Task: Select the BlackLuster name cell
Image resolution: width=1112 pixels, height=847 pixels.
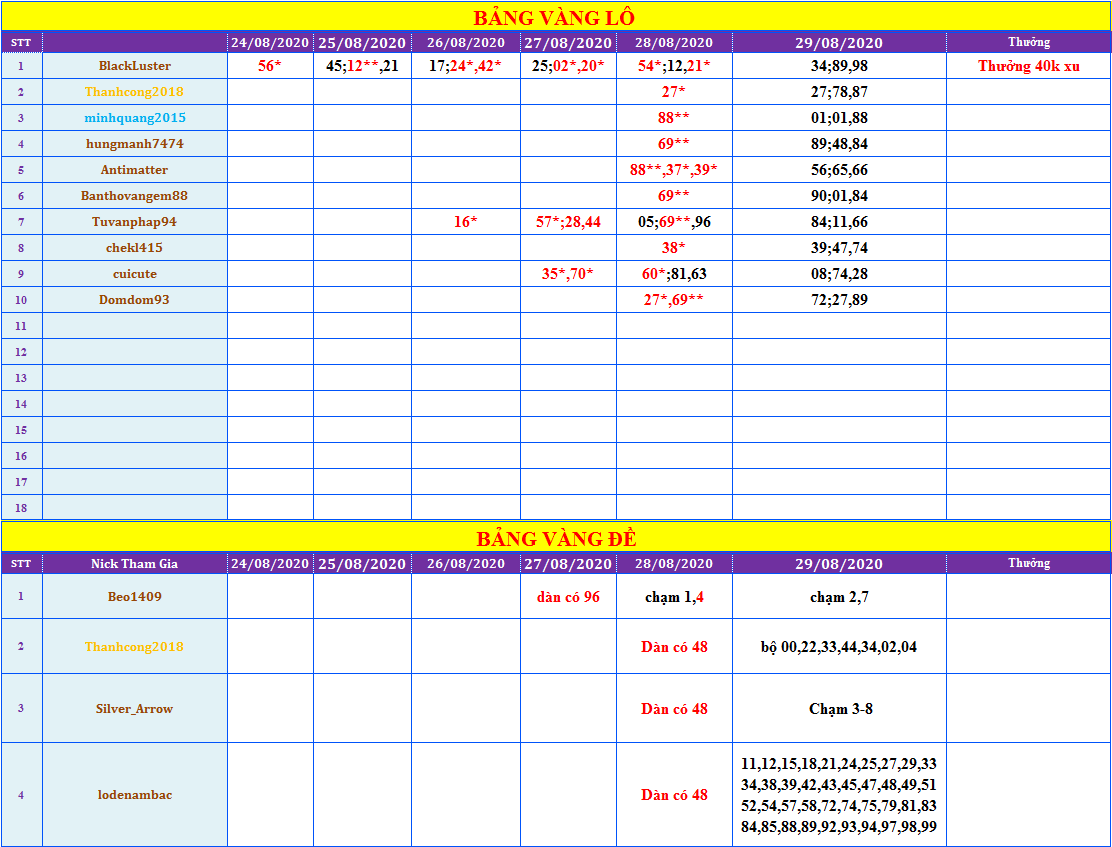Action: tap(135, 66)
